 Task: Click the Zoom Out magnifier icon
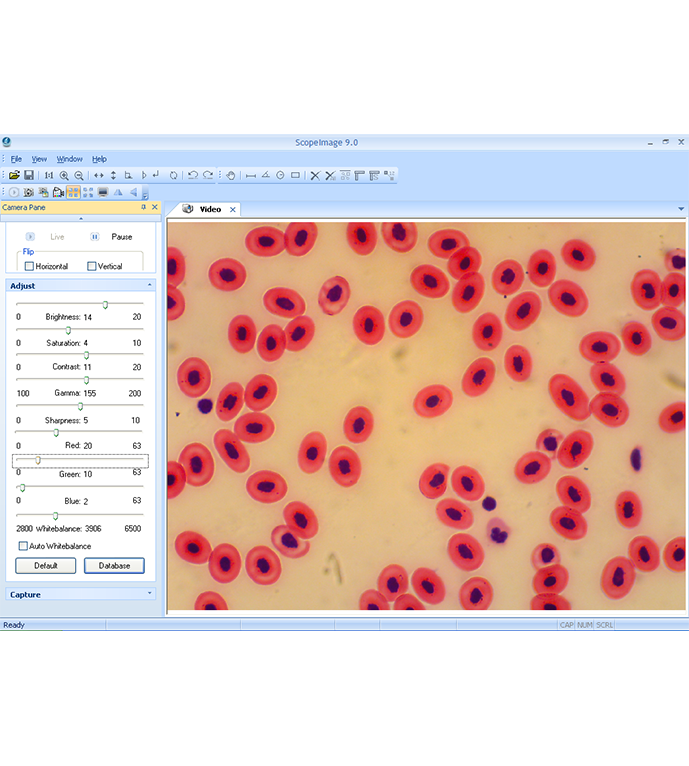pos(79,175)
